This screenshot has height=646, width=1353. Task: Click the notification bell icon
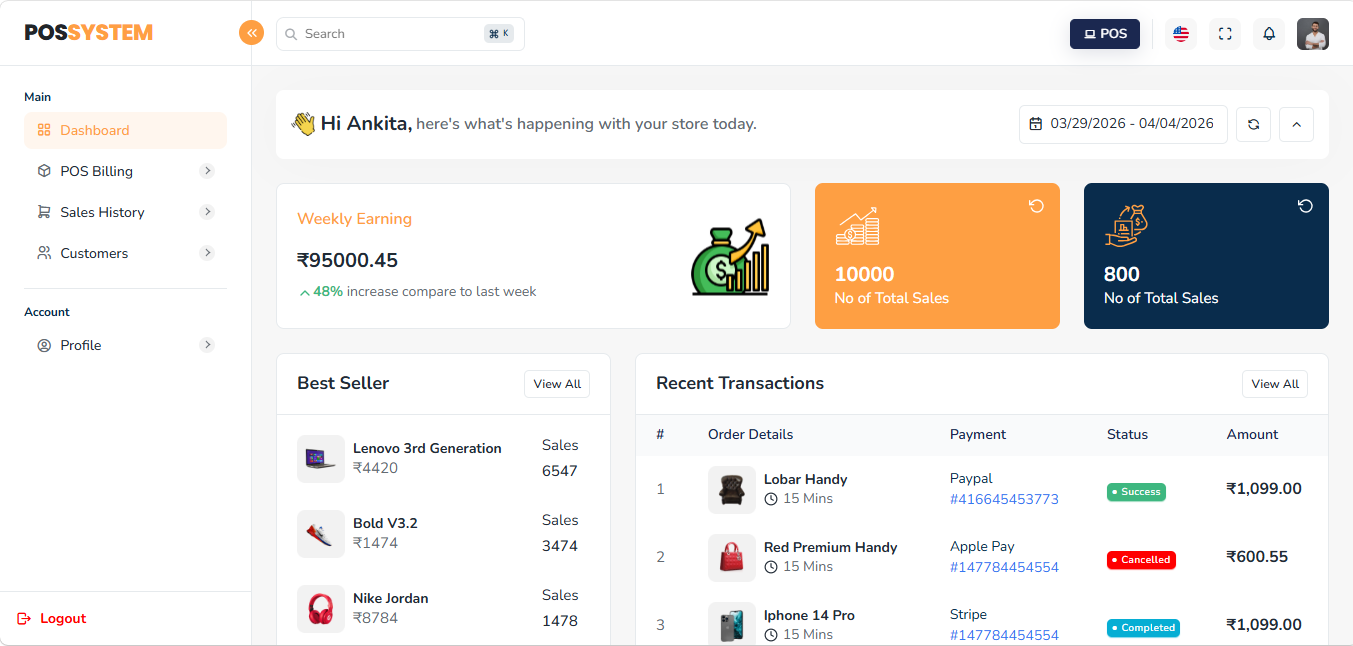pyautogui.click(x=1269, y=34)
